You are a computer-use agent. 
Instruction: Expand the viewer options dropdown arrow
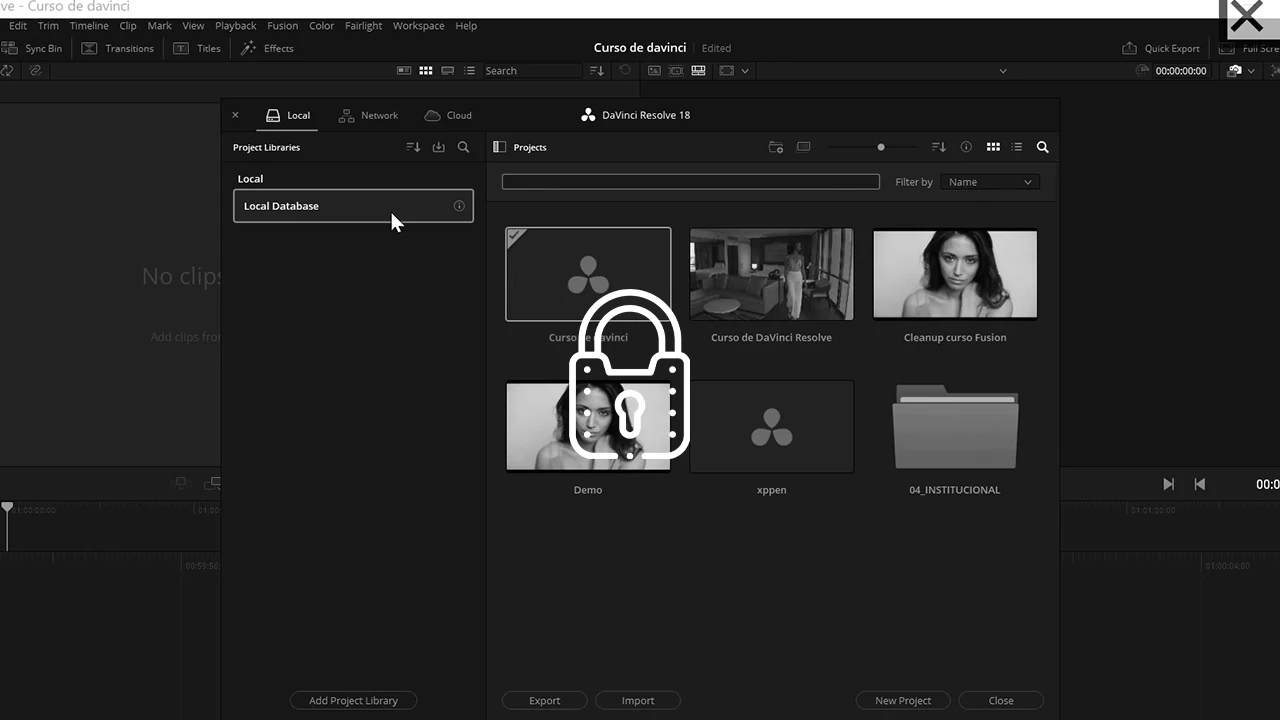pyautogui.click(x=745, y=71)
